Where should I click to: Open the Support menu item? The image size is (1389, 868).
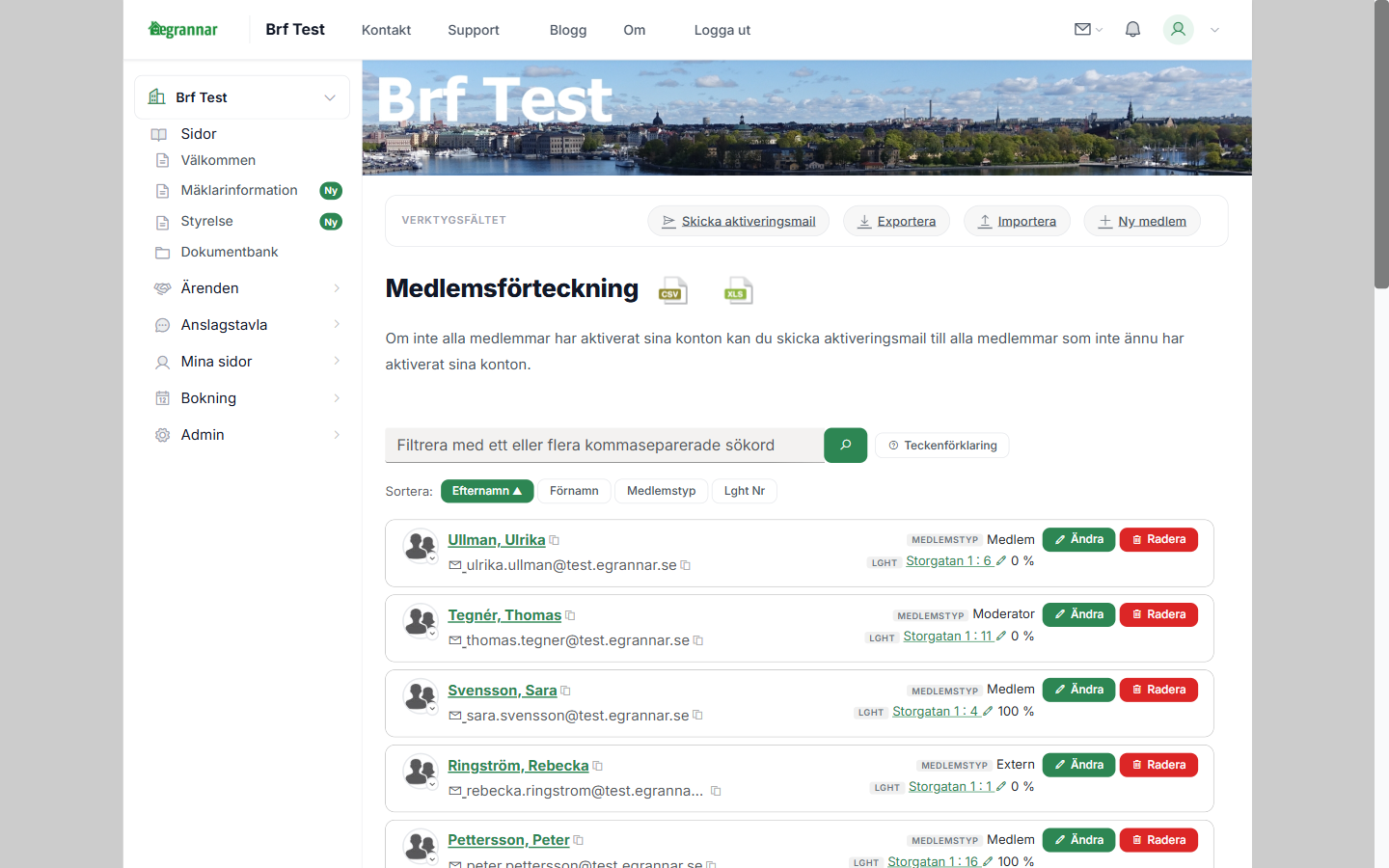(x=473, y=30)
